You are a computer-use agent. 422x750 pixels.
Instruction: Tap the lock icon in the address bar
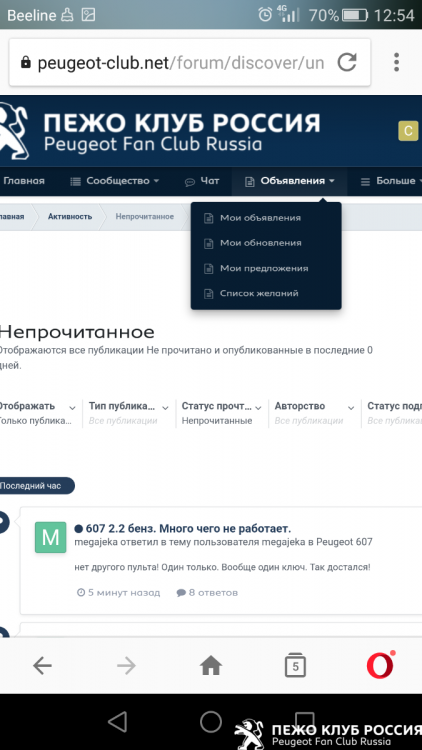[x=25, y=63]
